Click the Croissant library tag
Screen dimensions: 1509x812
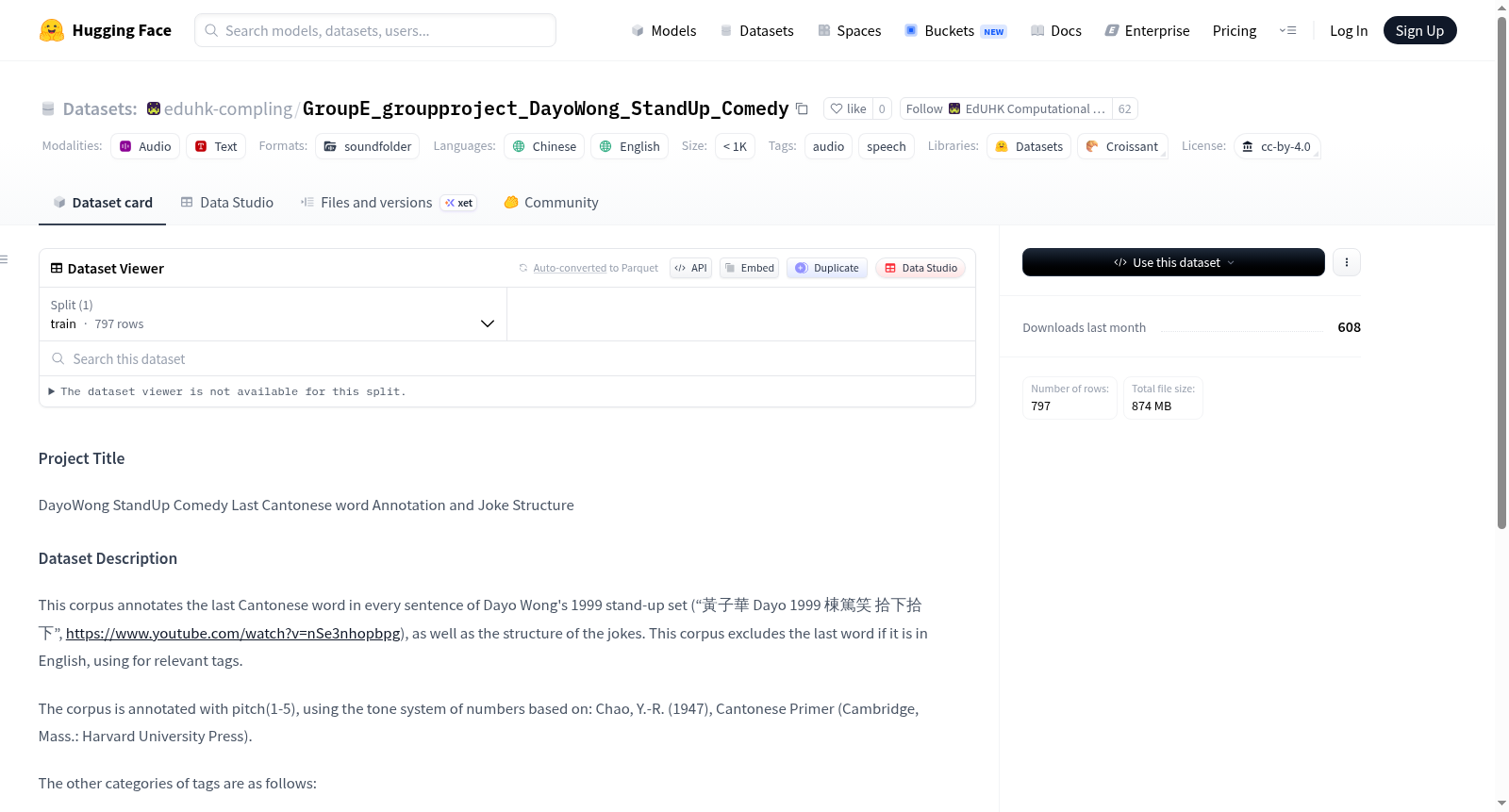tap(1122, 146)
